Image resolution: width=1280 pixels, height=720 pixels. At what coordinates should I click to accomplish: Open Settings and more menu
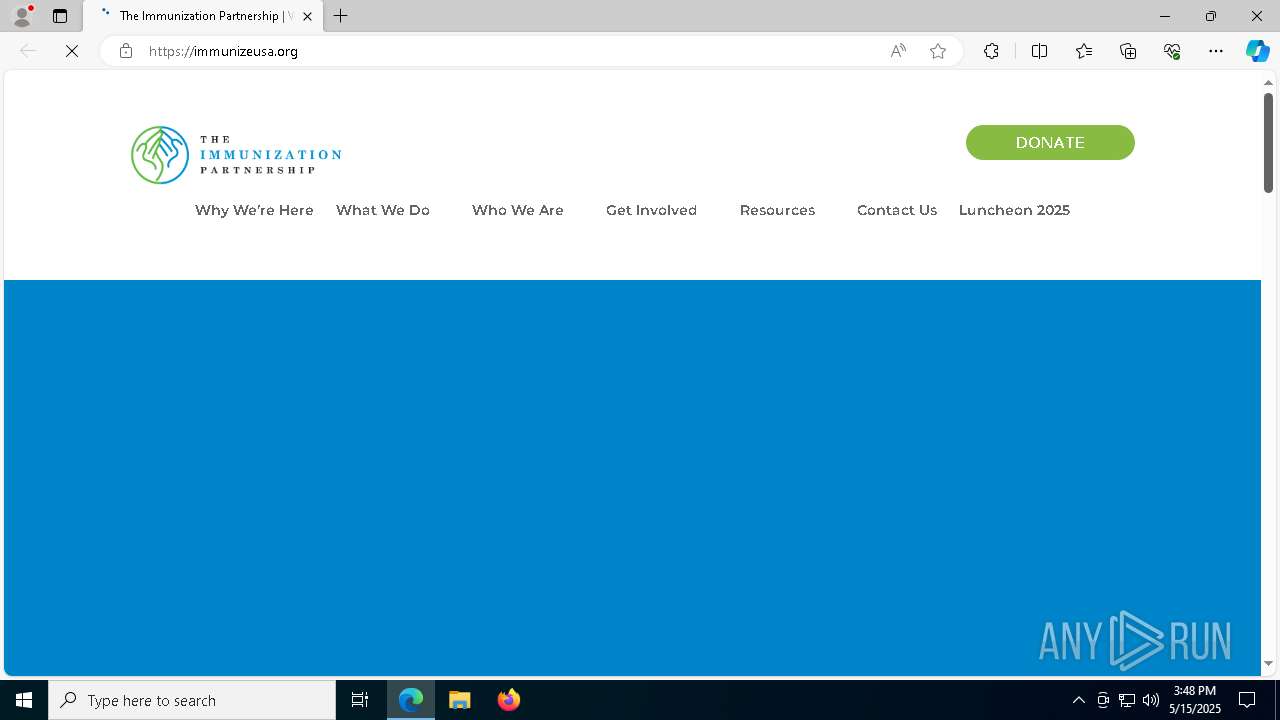[x=1216, y=51]
